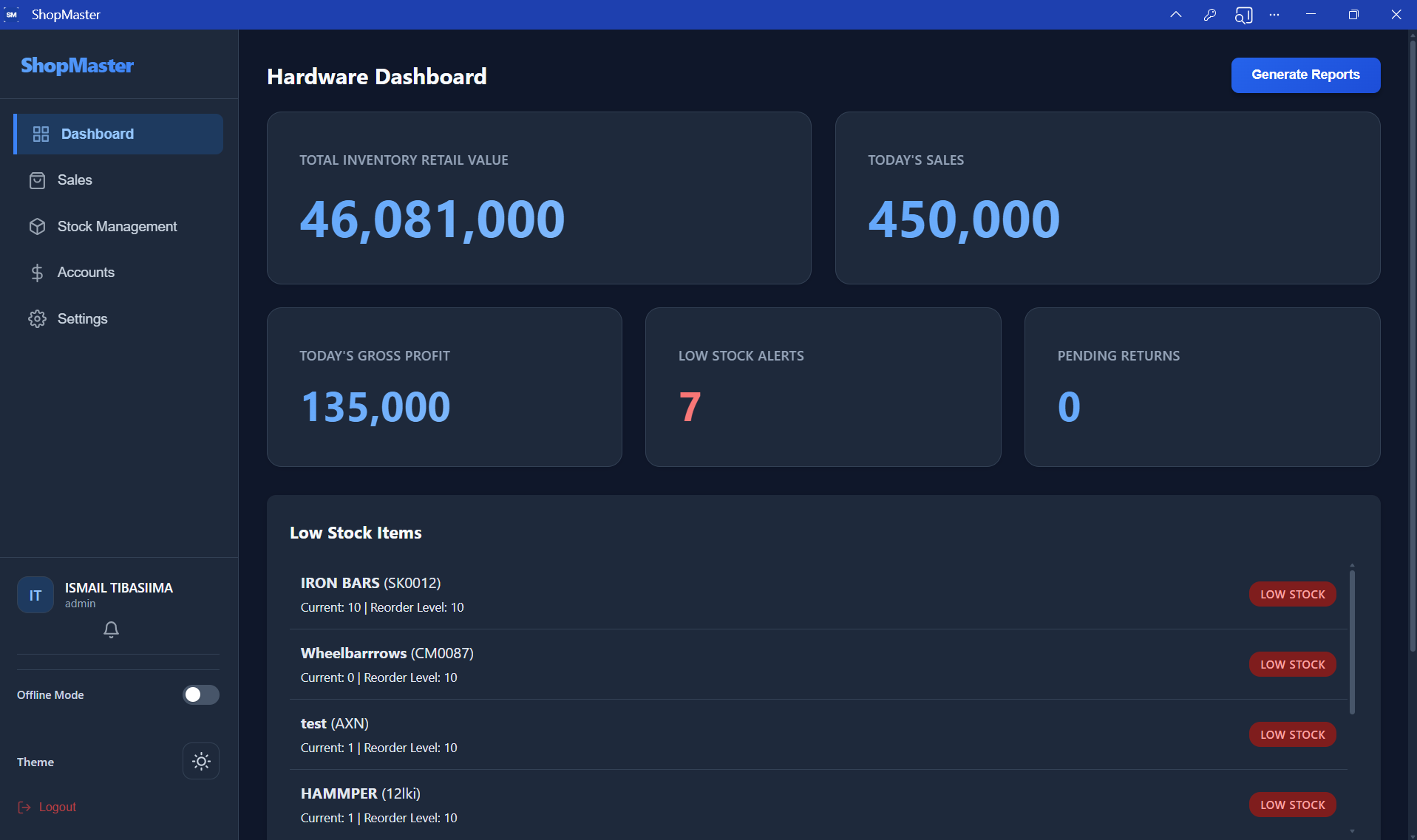Open the ellipsis overflow menu
The width and height of the screenshot is (1417, 840).
[1274, 14]
